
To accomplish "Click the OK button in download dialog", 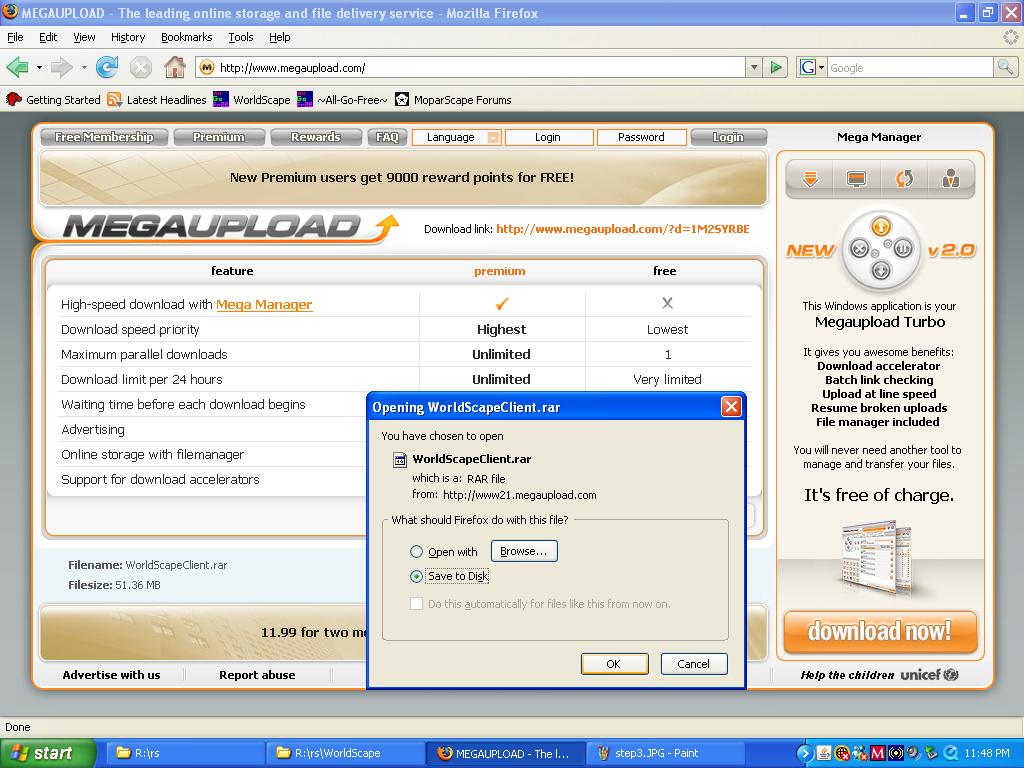I will click(615, 664).
